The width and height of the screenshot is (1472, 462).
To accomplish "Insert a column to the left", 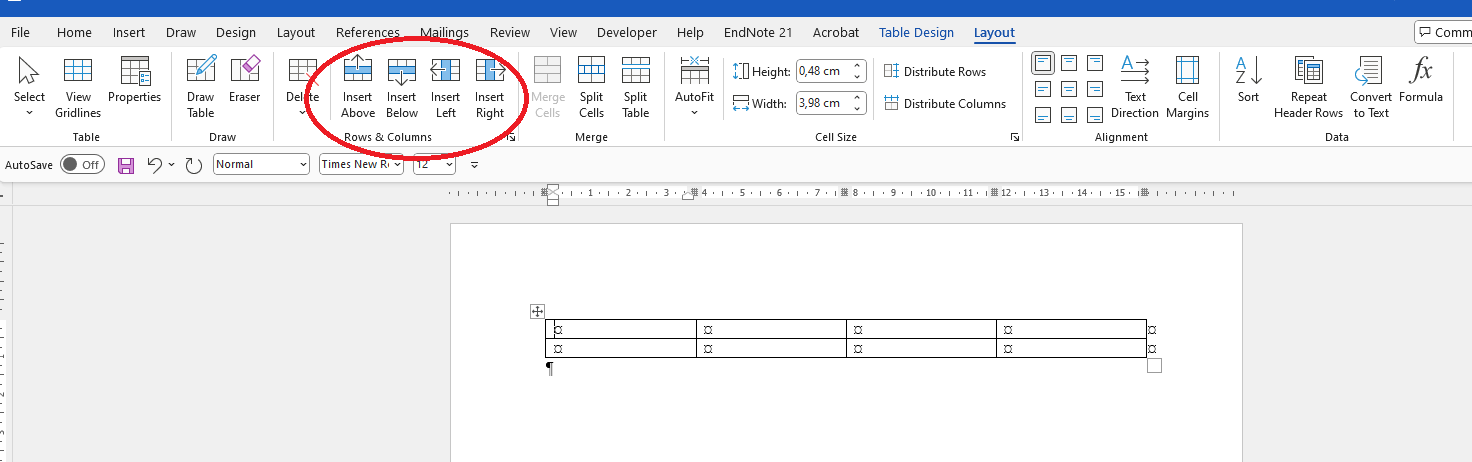I will pyautogui.click(x=445, y=87).
